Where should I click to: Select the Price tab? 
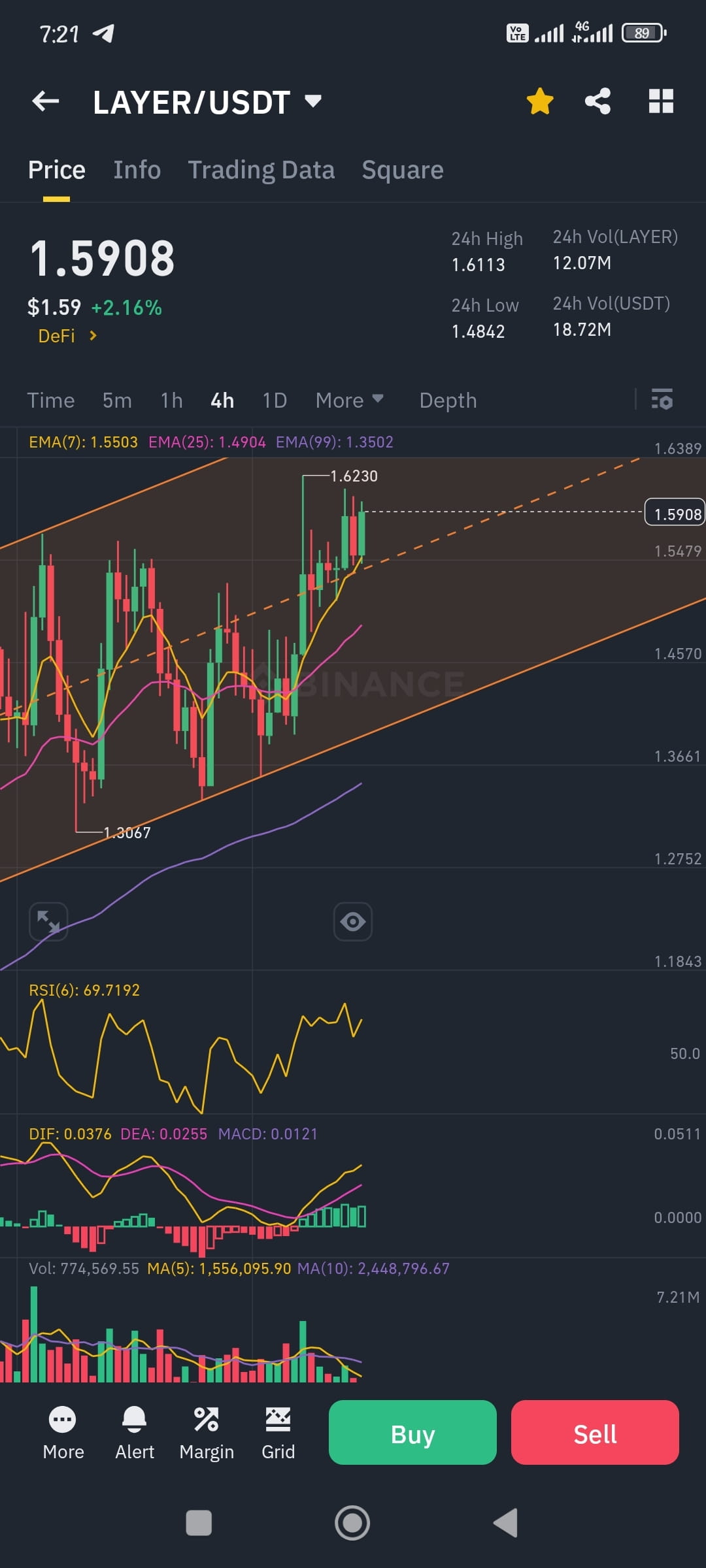tap(57, 170)
